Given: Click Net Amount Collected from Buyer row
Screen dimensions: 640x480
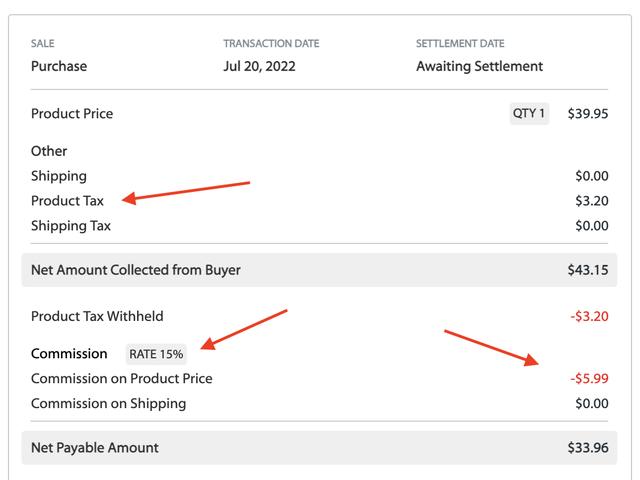Looking at the screenshot, I should pos(319,270).
